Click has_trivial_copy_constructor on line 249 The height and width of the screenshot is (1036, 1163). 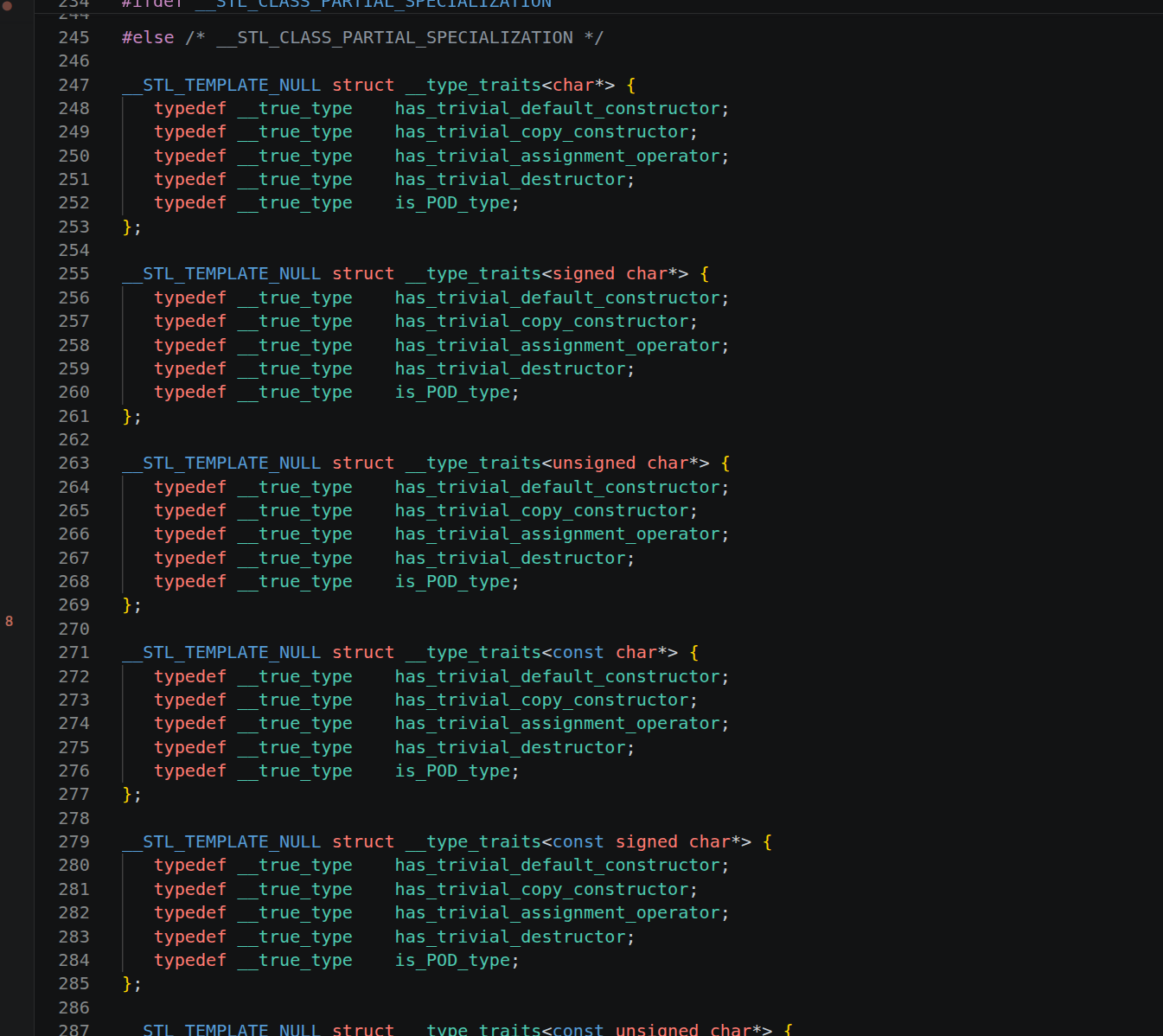coord(542,132)
